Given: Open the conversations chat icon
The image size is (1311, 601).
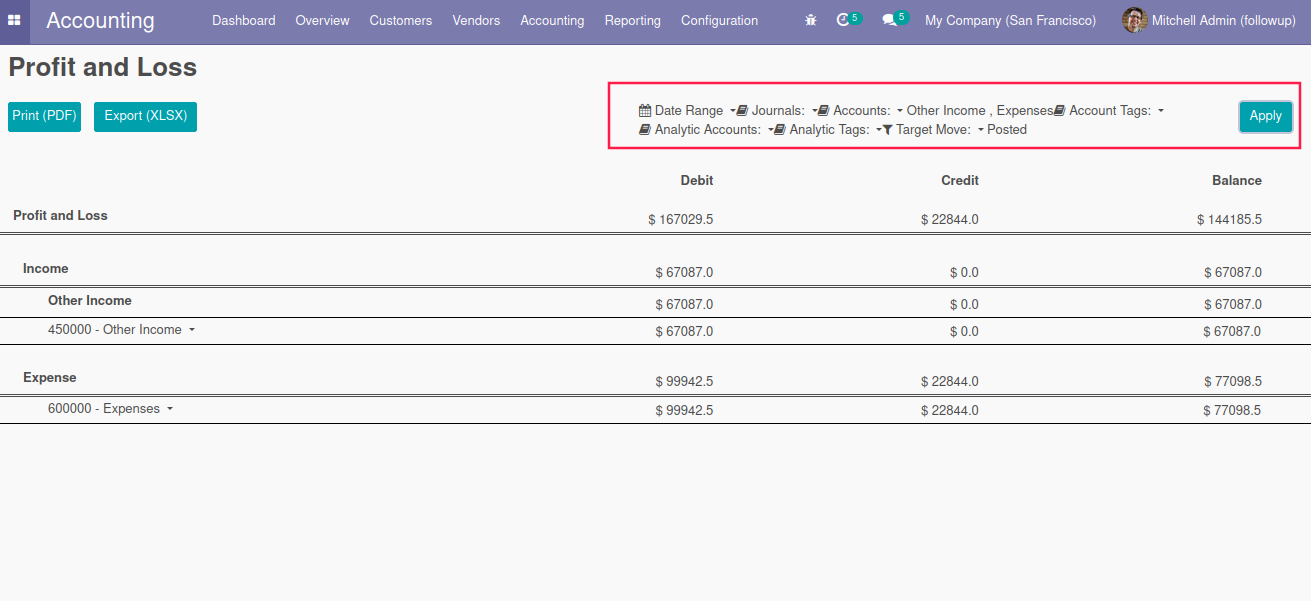Looking at the screenshot, I should 889,20.
